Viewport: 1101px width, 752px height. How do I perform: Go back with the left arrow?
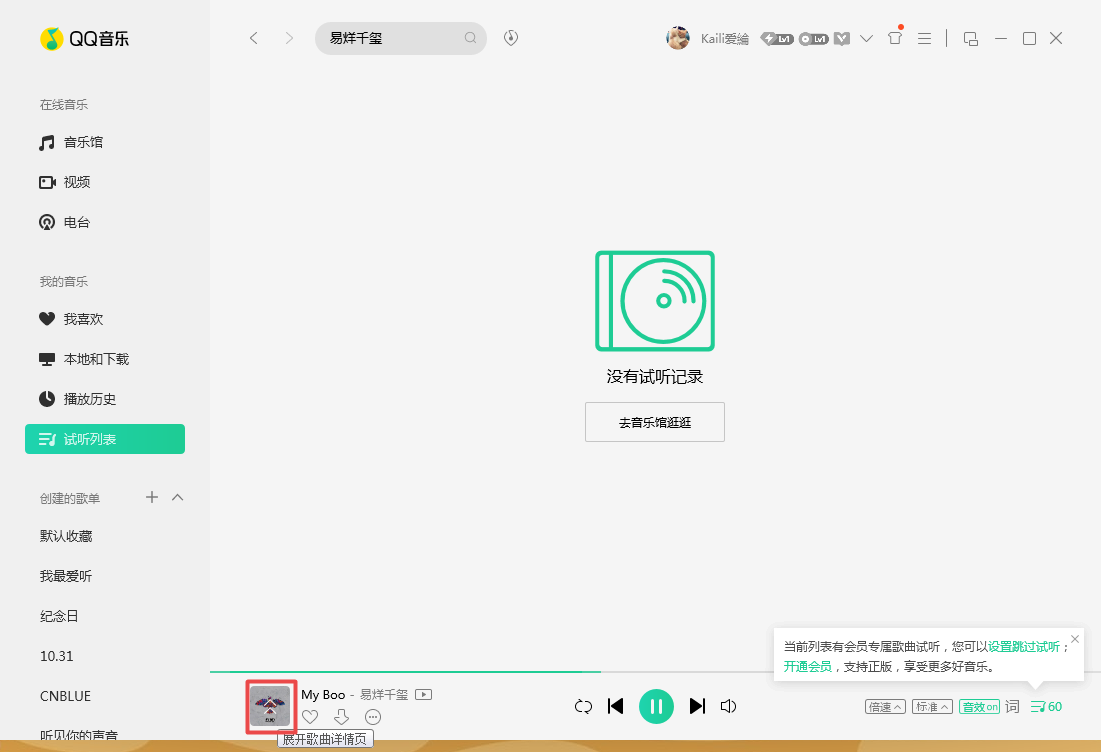[x=253, y=38]
